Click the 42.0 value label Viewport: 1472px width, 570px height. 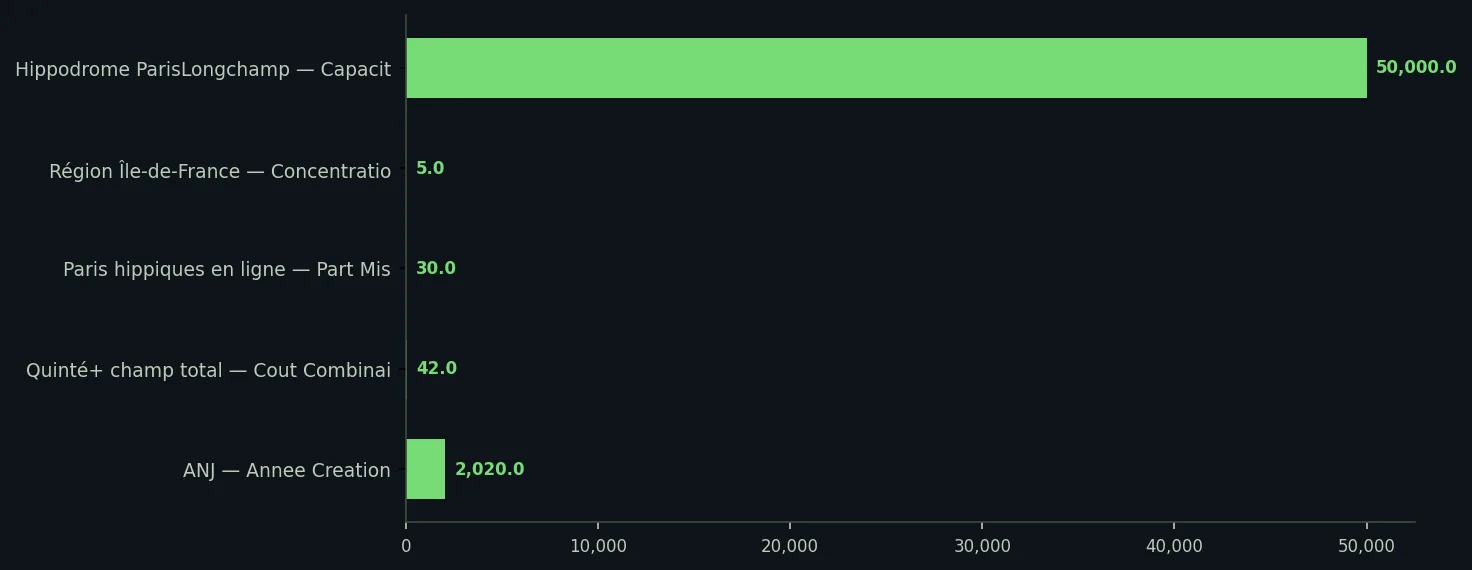tap(436, 369)
